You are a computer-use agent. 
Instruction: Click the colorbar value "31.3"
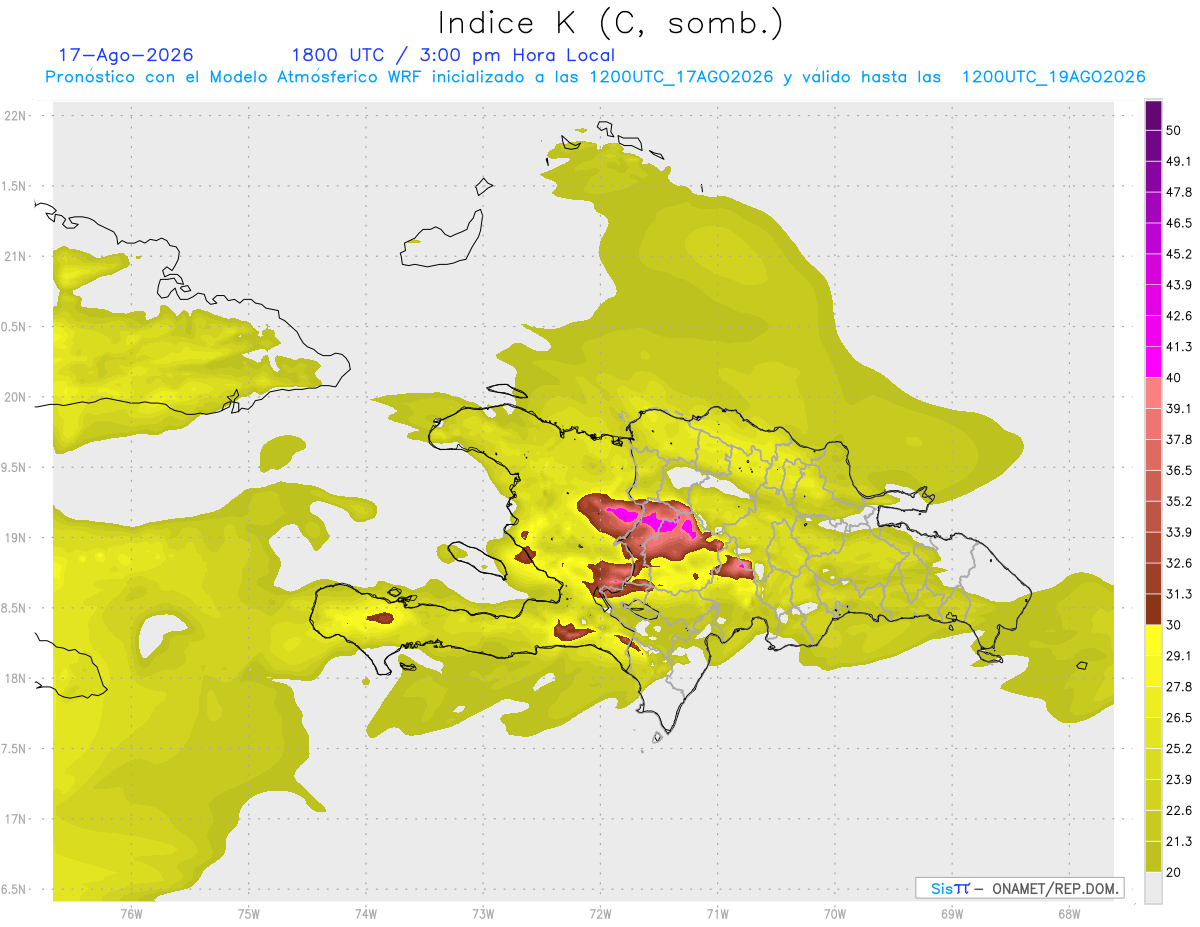(1179, 594)
